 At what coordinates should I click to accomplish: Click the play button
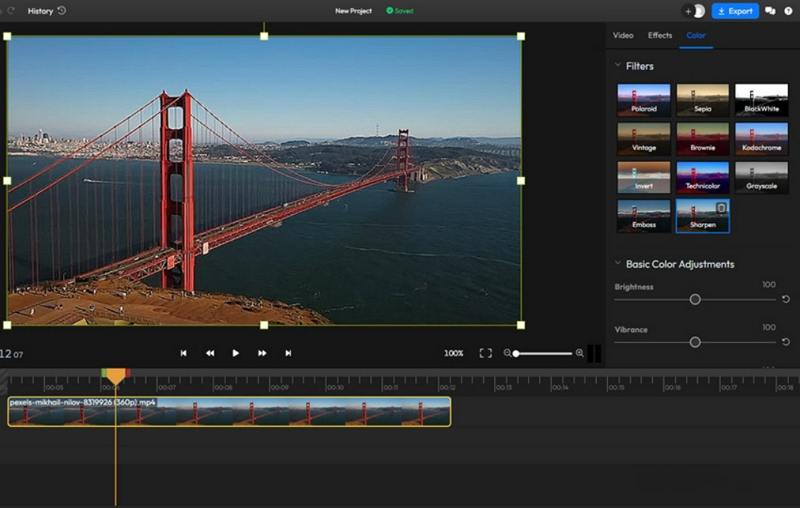coord(236,353)
